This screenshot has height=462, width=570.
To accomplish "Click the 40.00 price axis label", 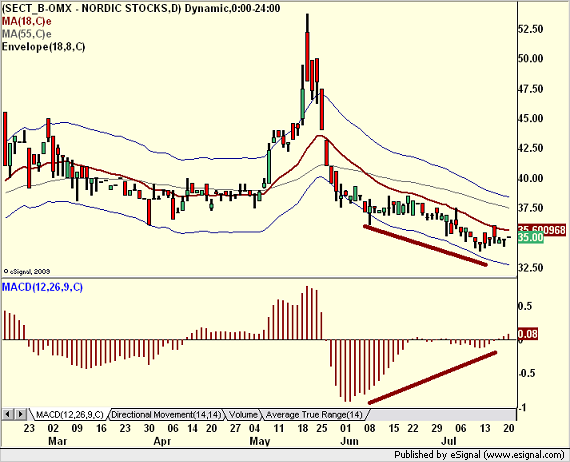I will (x=530, y=178).
